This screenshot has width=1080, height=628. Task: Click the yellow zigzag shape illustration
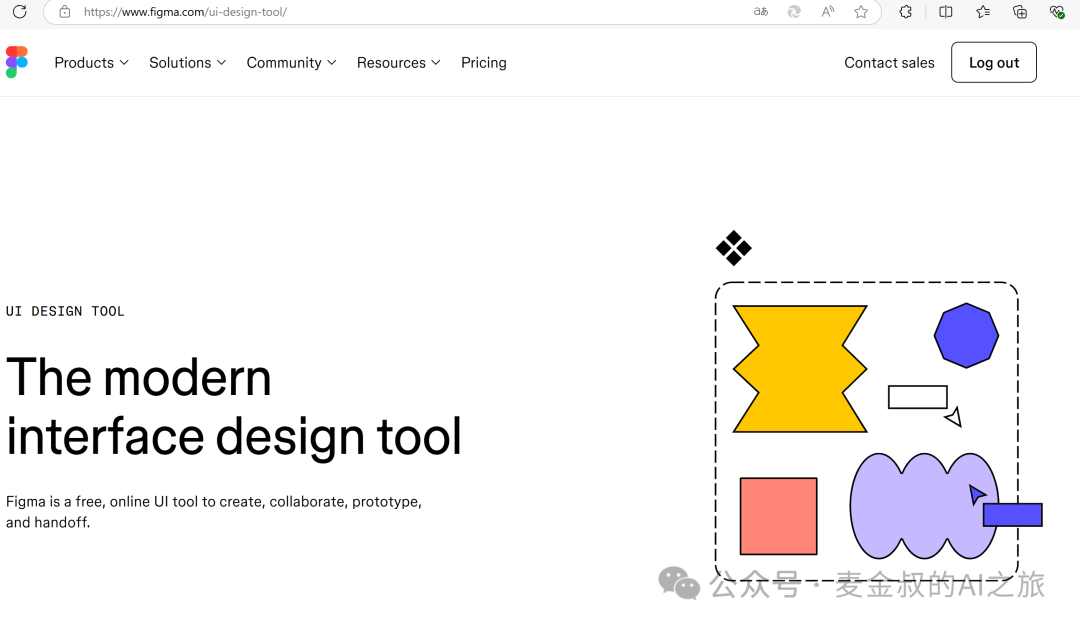800,369
